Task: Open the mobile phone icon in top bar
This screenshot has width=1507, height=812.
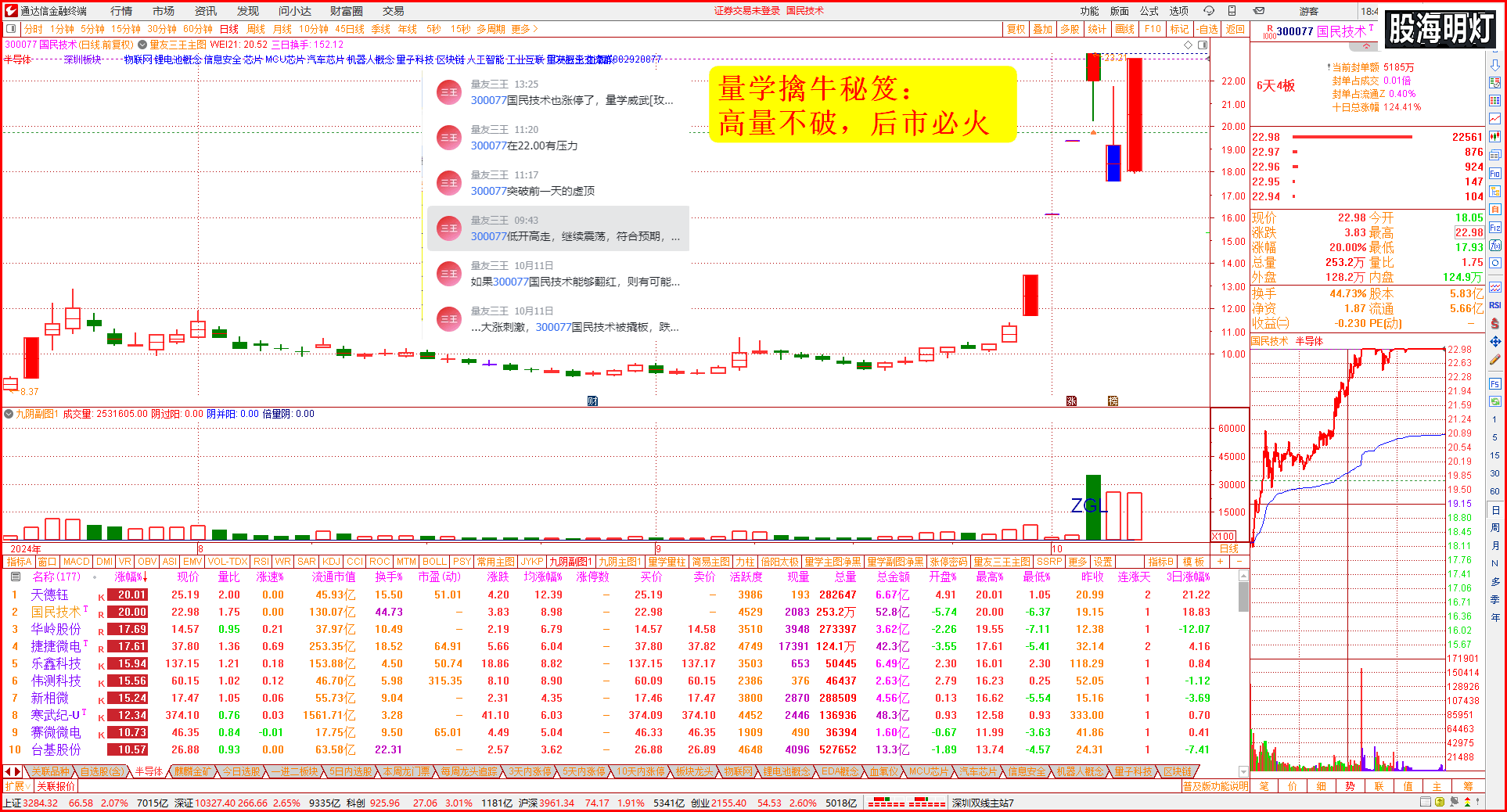Action: [x=1232, y=11]
